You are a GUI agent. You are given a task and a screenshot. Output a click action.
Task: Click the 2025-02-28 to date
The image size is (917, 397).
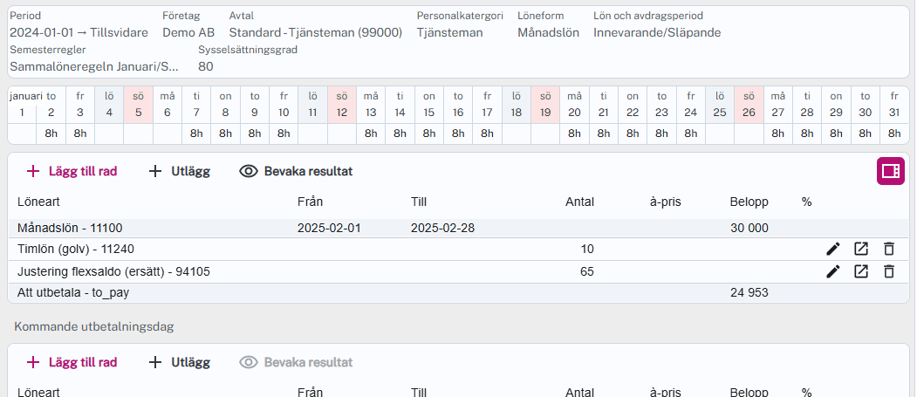tap(443, 228)
